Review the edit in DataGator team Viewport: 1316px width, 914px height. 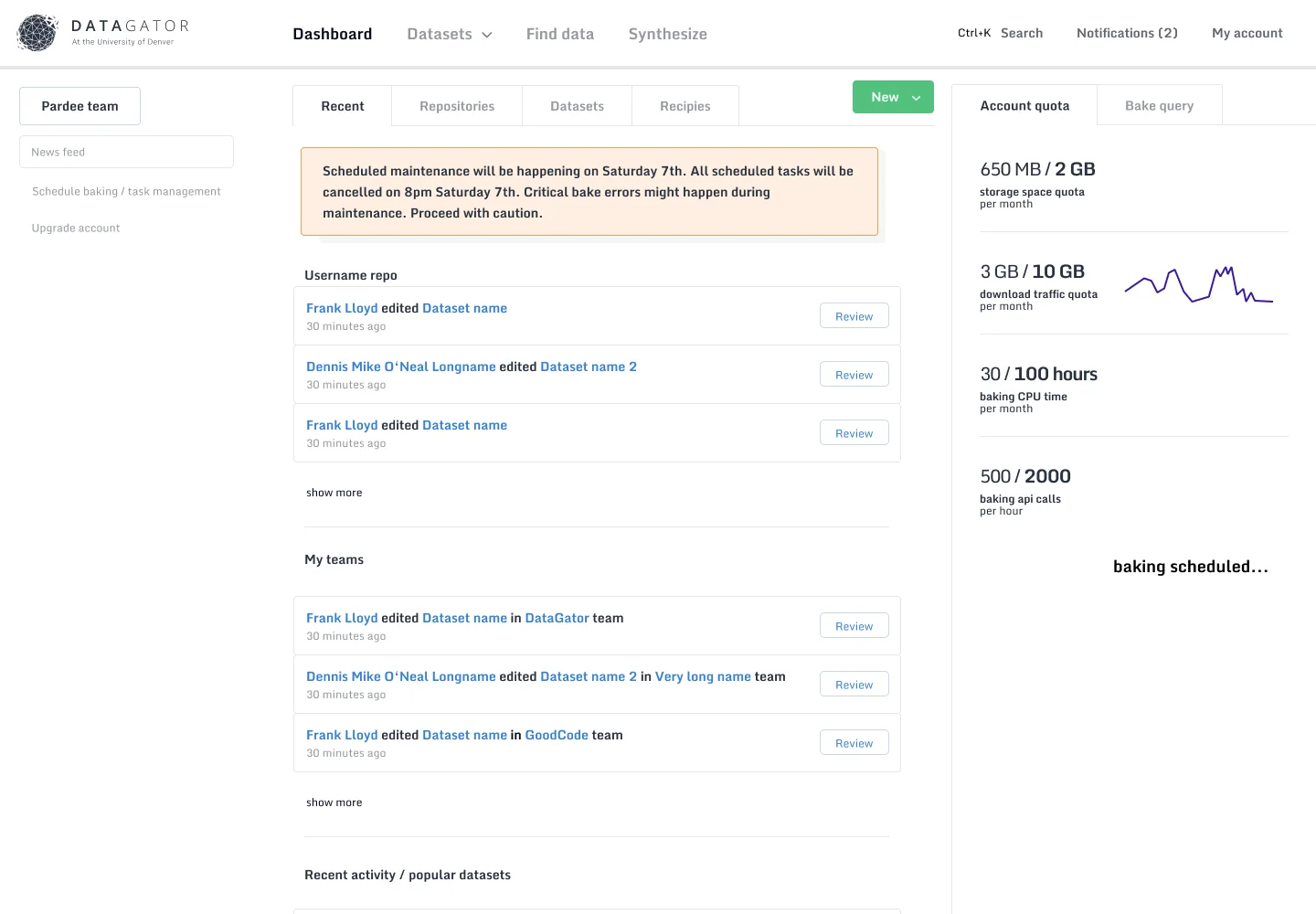[x=854, y=626]
